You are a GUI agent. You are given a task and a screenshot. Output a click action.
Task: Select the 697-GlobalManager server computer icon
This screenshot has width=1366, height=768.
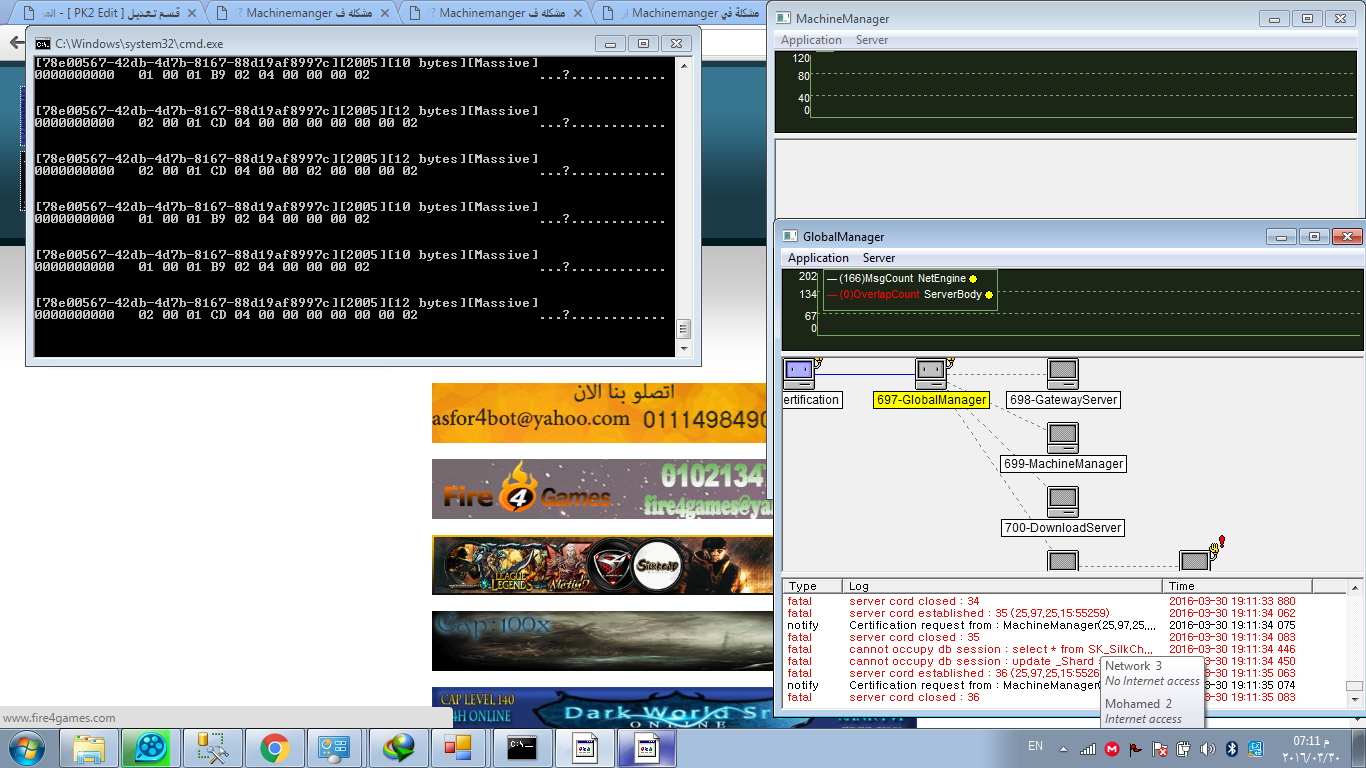click(x=931, y=374)
